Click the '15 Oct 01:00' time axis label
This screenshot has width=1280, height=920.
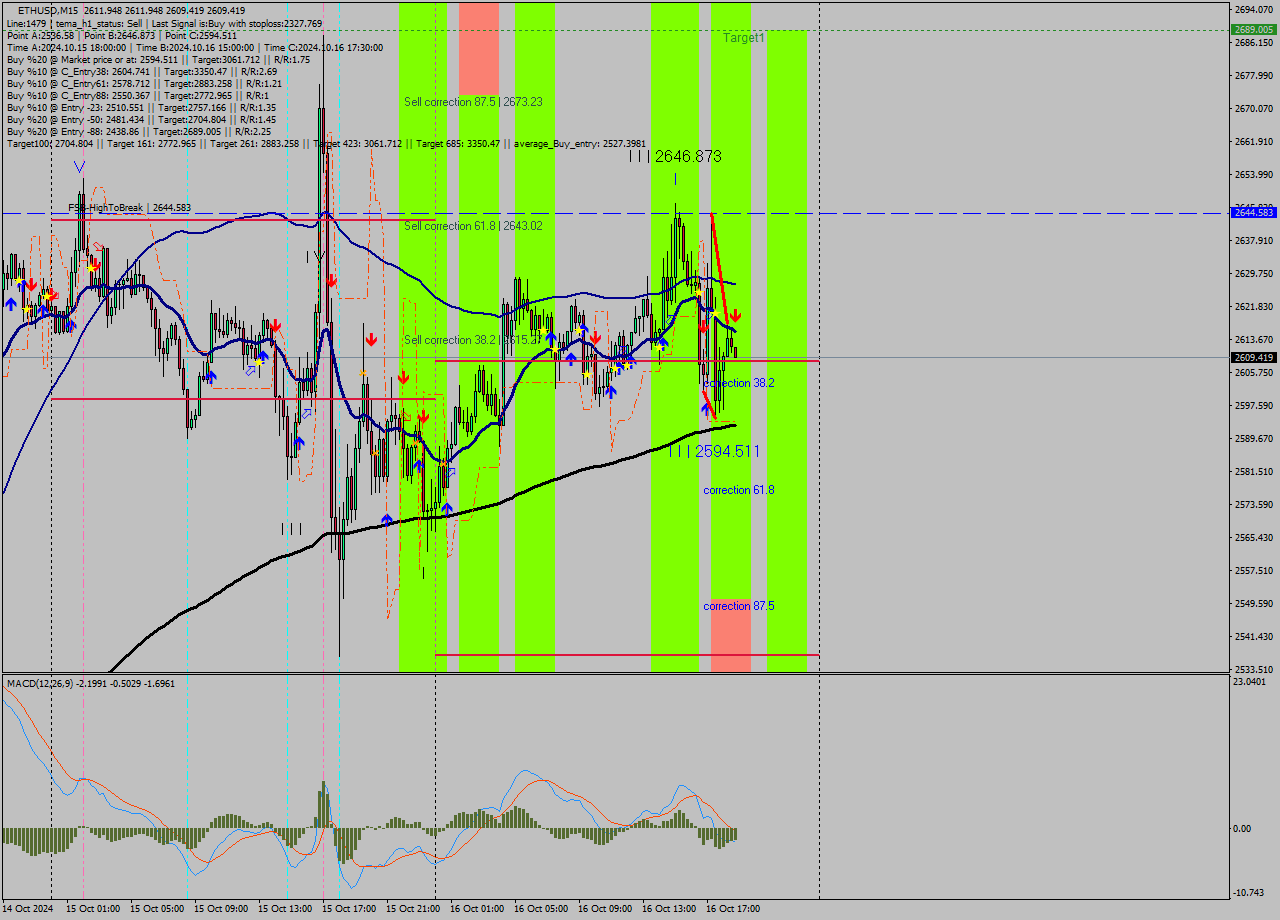[93, 909]
